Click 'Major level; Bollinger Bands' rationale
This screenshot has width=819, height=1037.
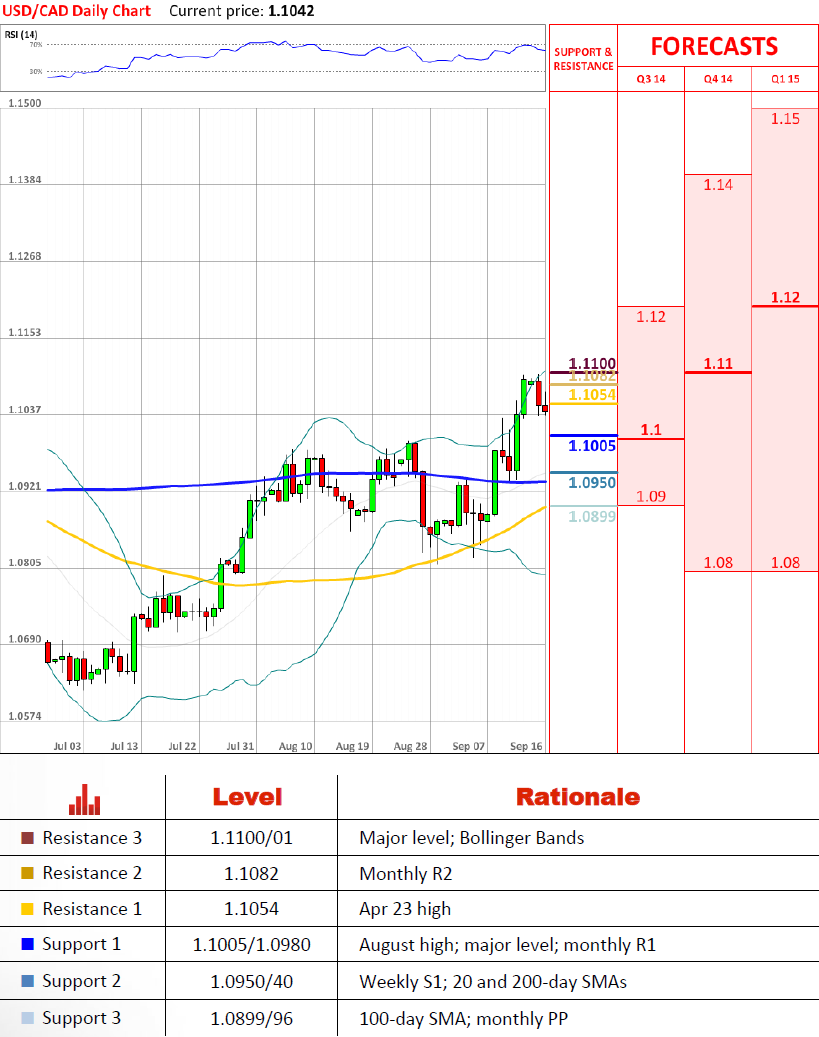pos(472,838)
